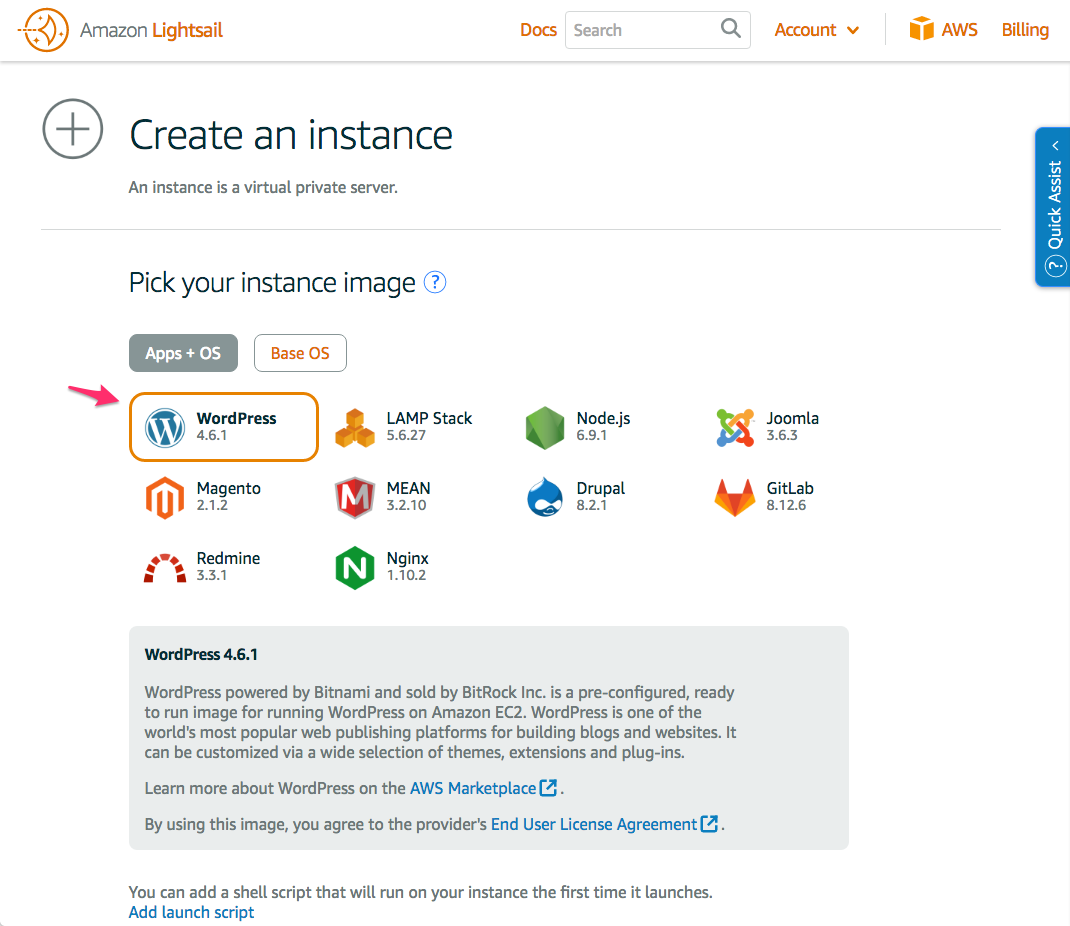This screenshot has height=926, width=1070.
Task: Choose the LAMP Stack image
Action: pyautogui.click(x=400, y=427)
